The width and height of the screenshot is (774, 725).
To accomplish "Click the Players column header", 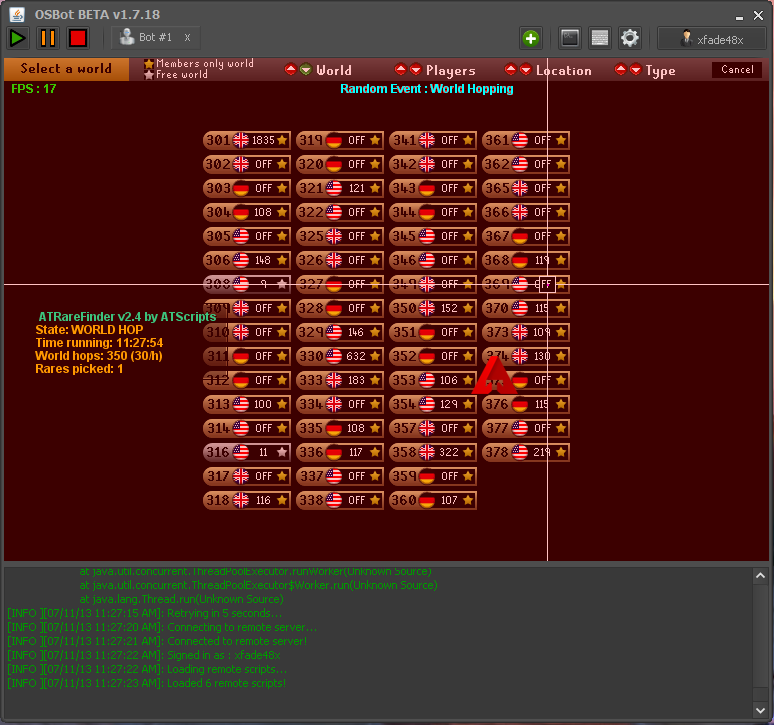I will pyautogui.click(x=451, y=71).
